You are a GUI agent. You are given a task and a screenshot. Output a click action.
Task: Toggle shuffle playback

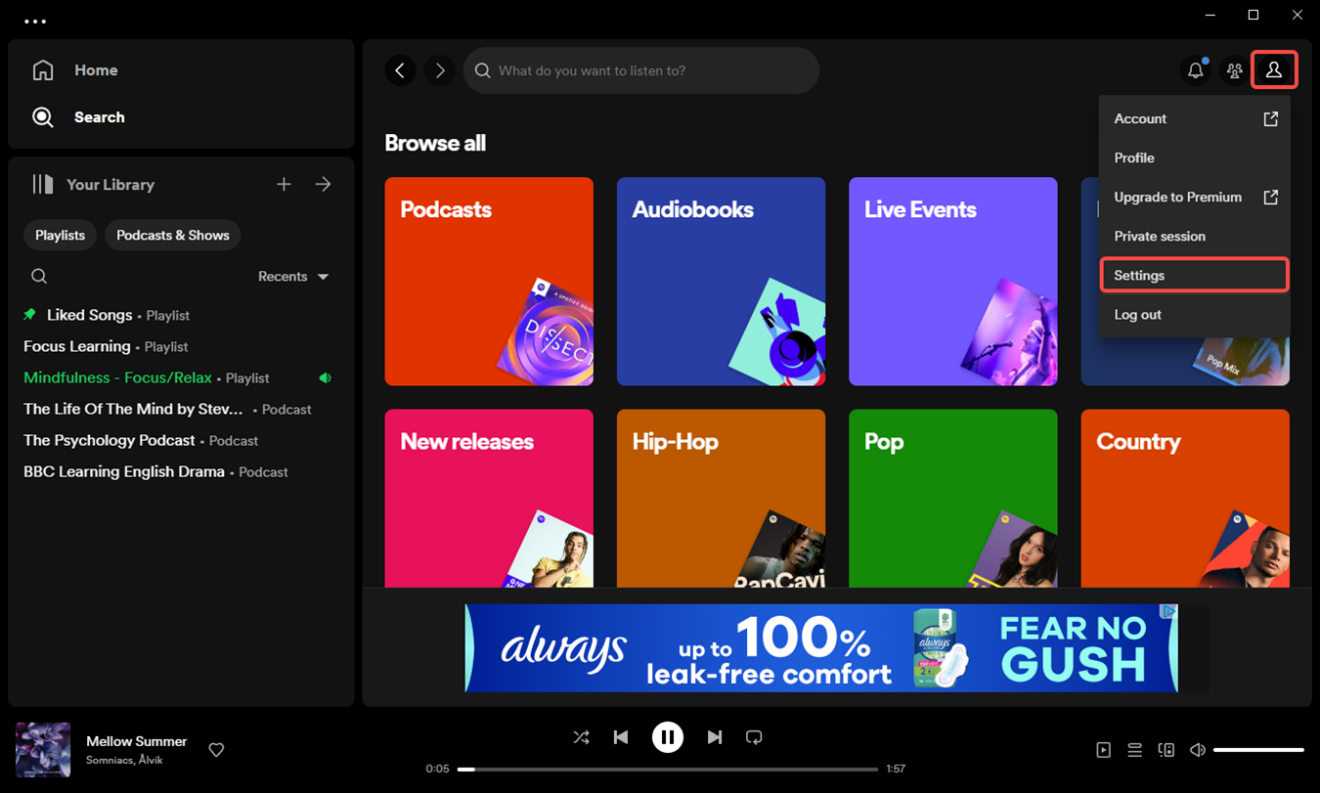click(581, 737)
